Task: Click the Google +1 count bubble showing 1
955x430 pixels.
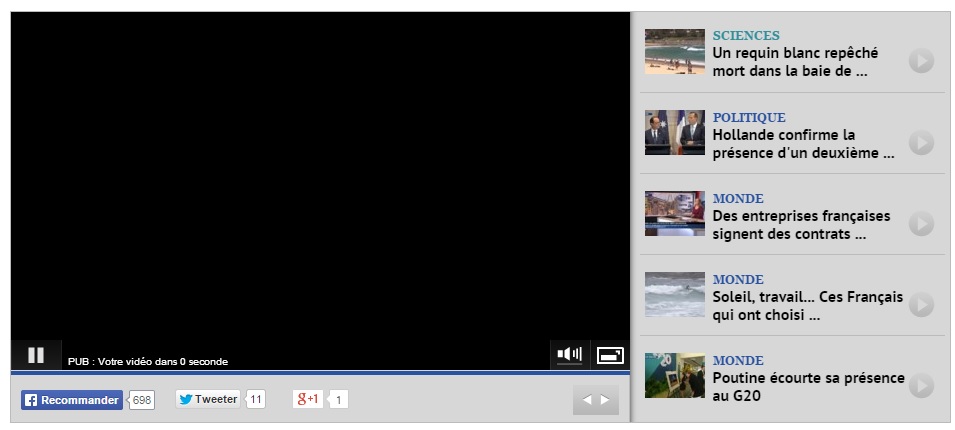Action: pyautogui.click(x=338, y=400)
